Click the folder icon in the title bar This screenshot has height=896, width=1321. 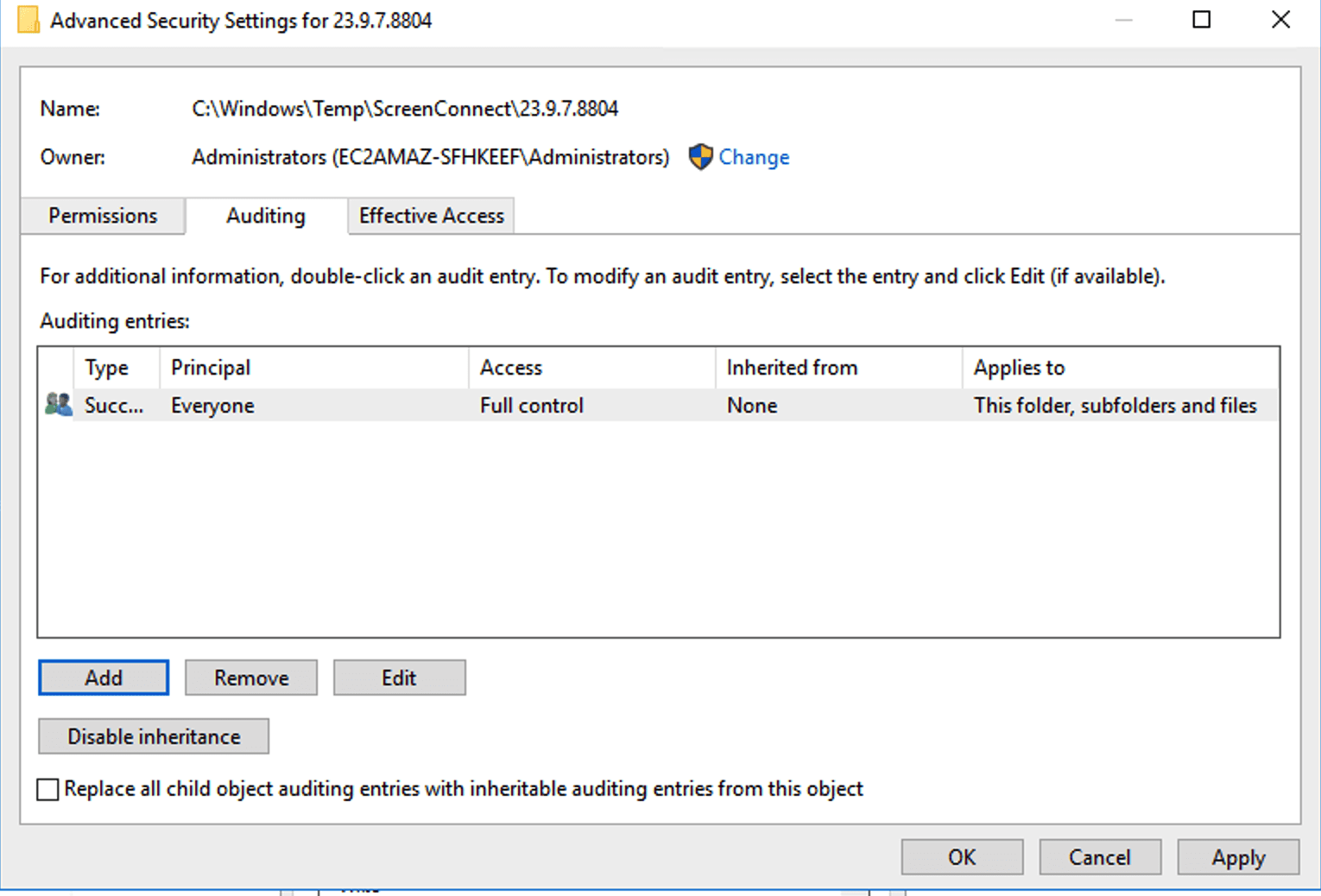(28, 21)
